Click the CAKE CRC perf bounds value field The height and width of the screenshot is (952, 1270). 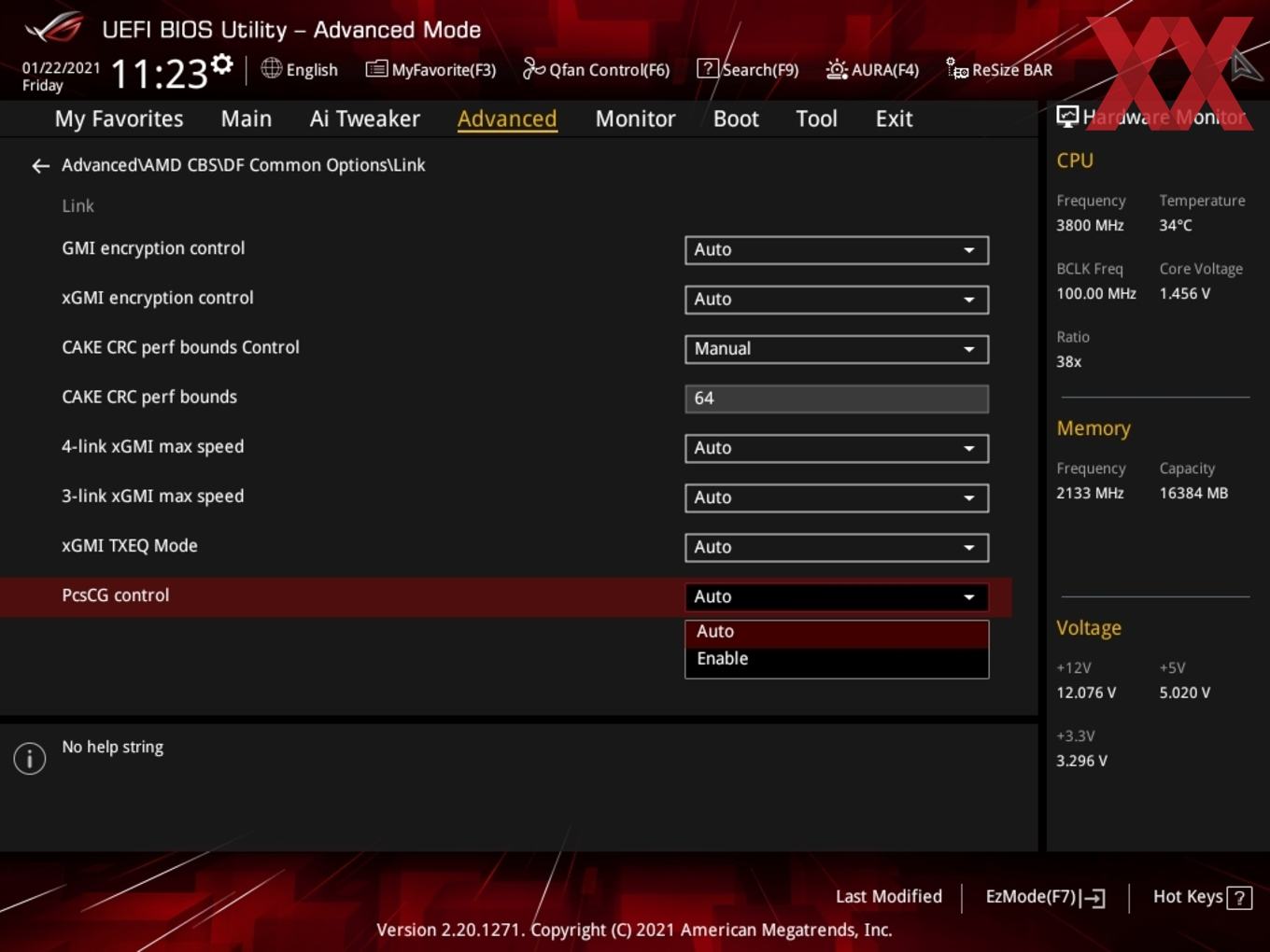[x=837, y=399]
